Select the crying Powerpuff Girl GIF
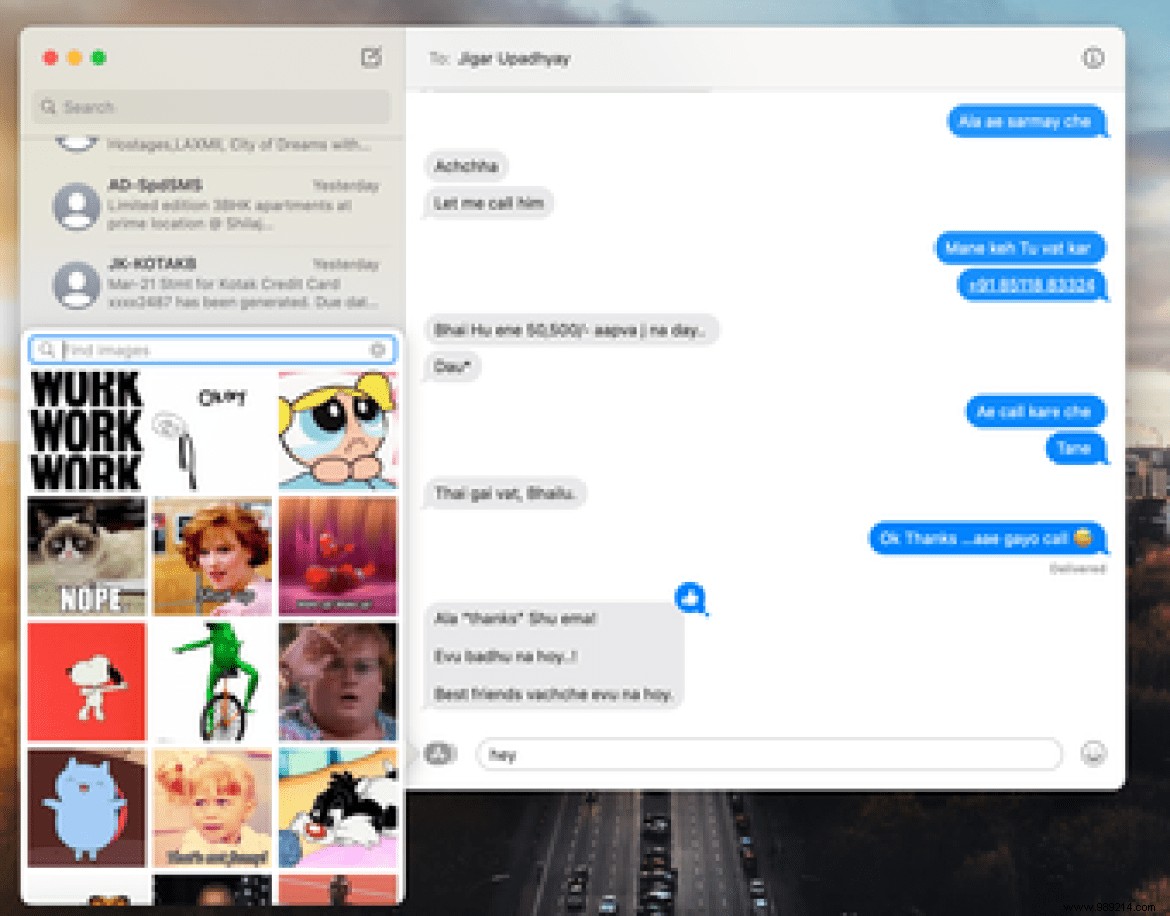The width and height of the screenshot is (1170, 916). coord(338,430)
